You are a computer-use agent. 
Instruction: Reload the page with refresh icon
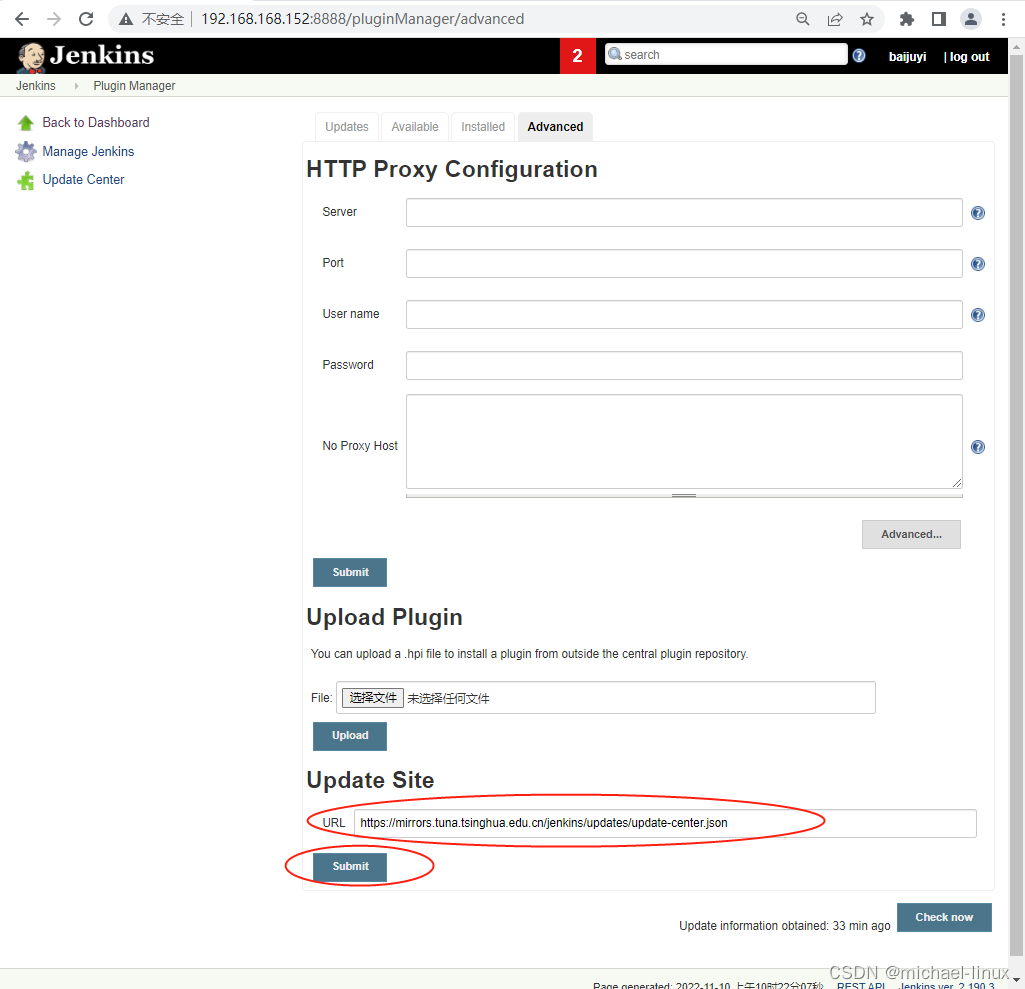click(x=86, y=19)
